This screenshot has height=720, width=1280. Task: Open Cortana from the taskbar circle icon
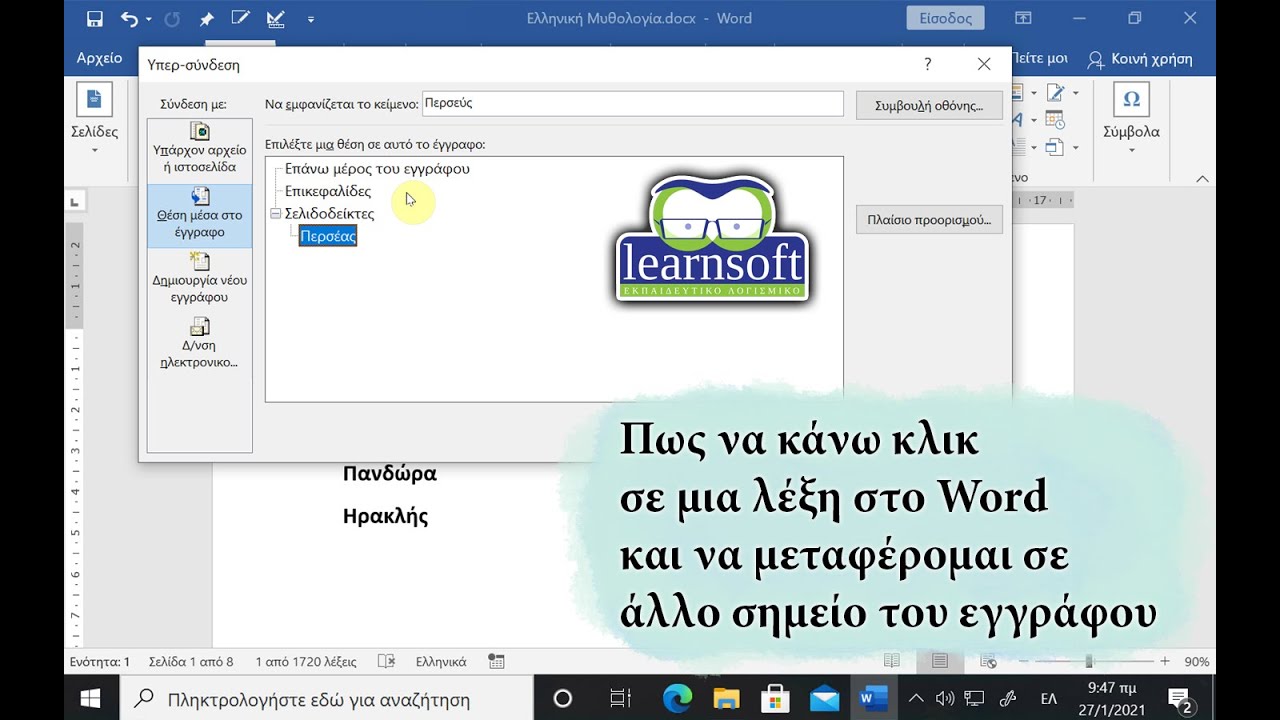click(562, 698)
